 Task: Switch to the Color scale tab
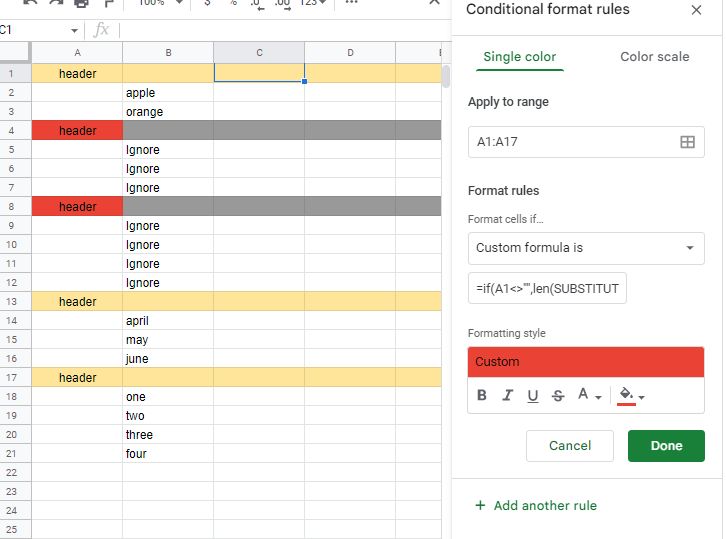(x=654, y=57)
